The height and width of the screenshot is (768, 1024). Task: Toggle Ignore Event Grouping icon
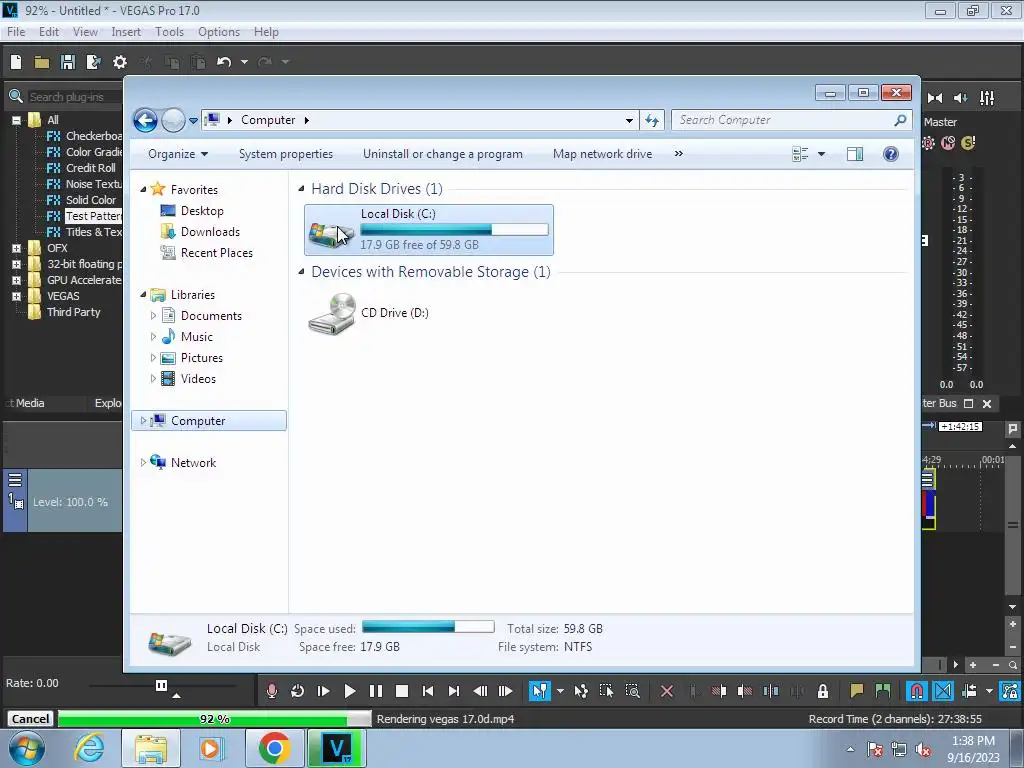pyautogui.click(x=1010, y=691)
